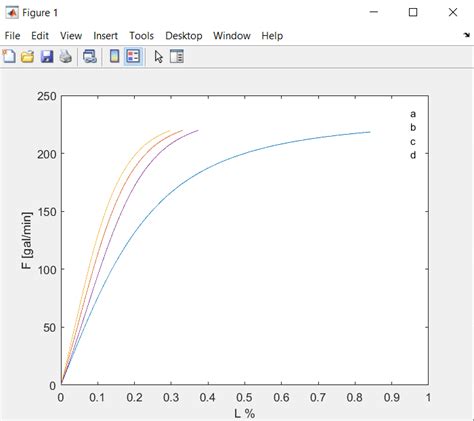Insert a colorbar via toolbar icon
This screenshot has width=474, height=421.
click(x=114, y=56)
